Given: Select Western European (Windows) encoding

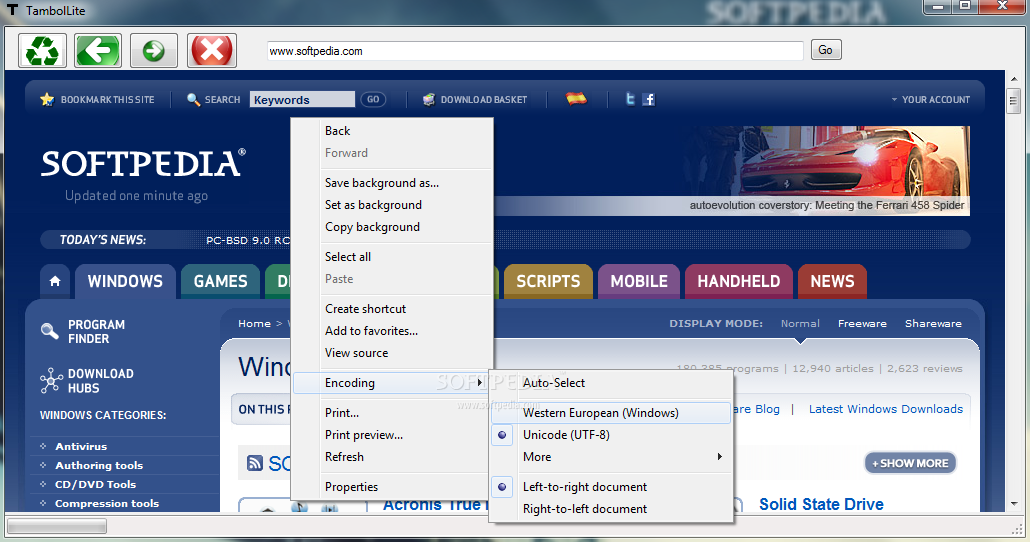Looking at the screenshot, I should [x=611, y=413].
